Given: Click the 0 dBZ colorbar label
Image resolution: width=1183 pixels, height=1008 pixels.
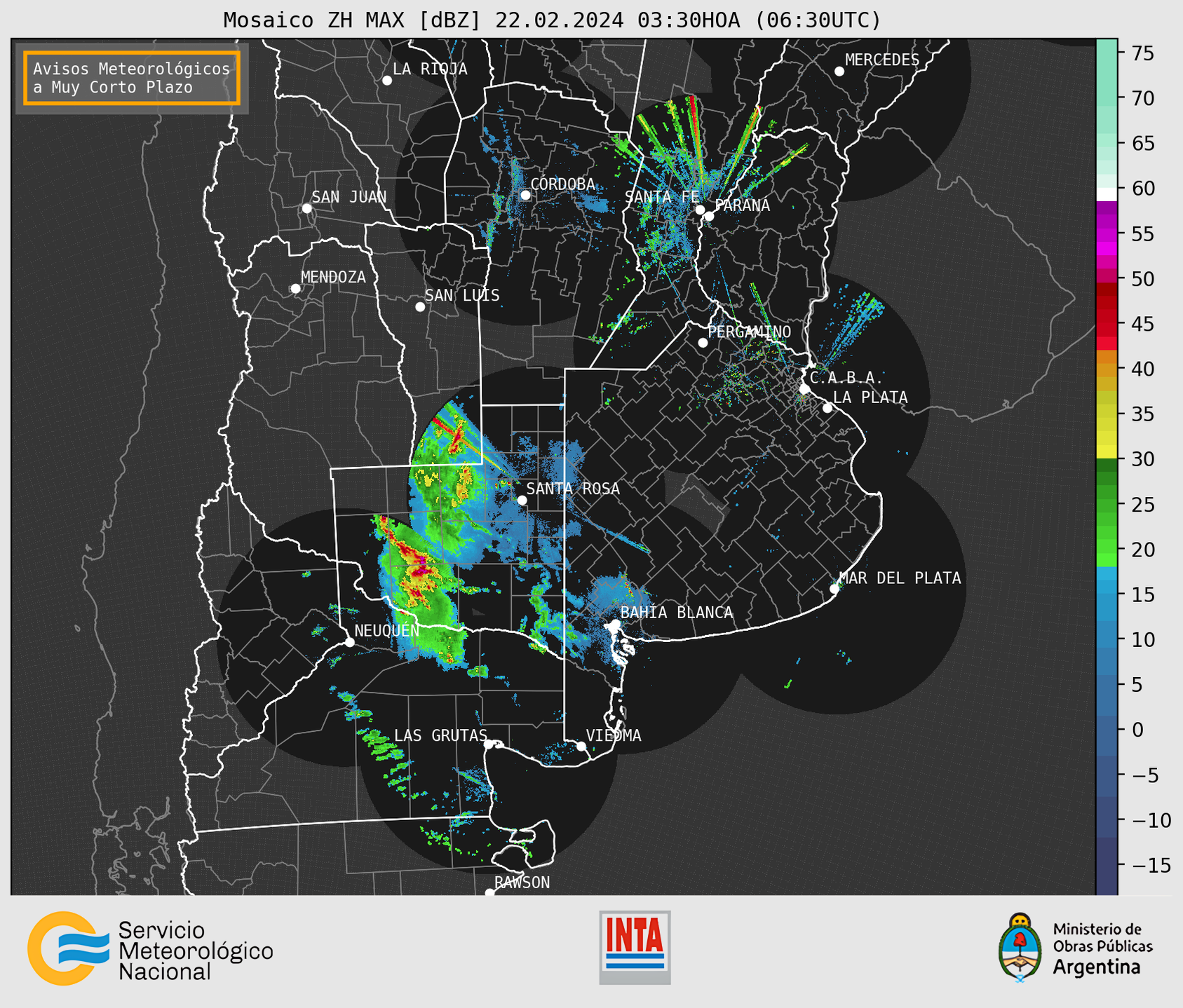Looking at the screenshot, I should click(x=1137, y=730).
